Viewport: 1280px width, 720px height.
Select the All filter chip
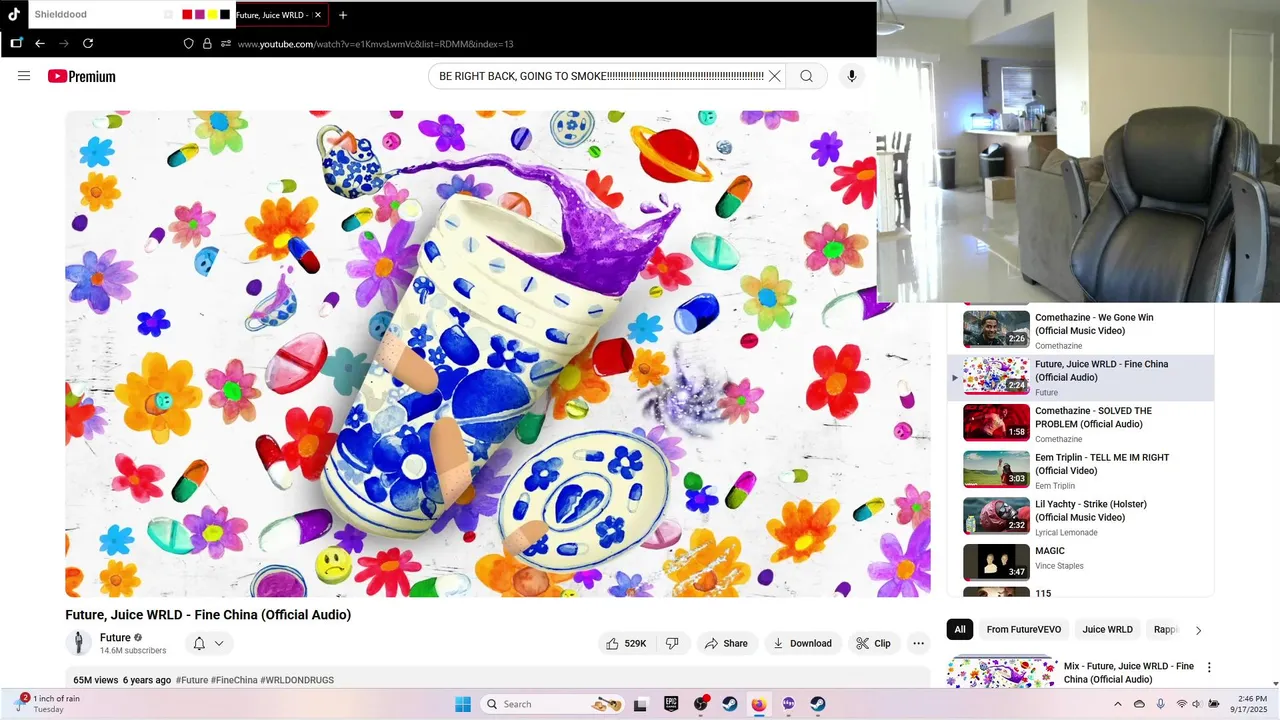tap(960, 629)
